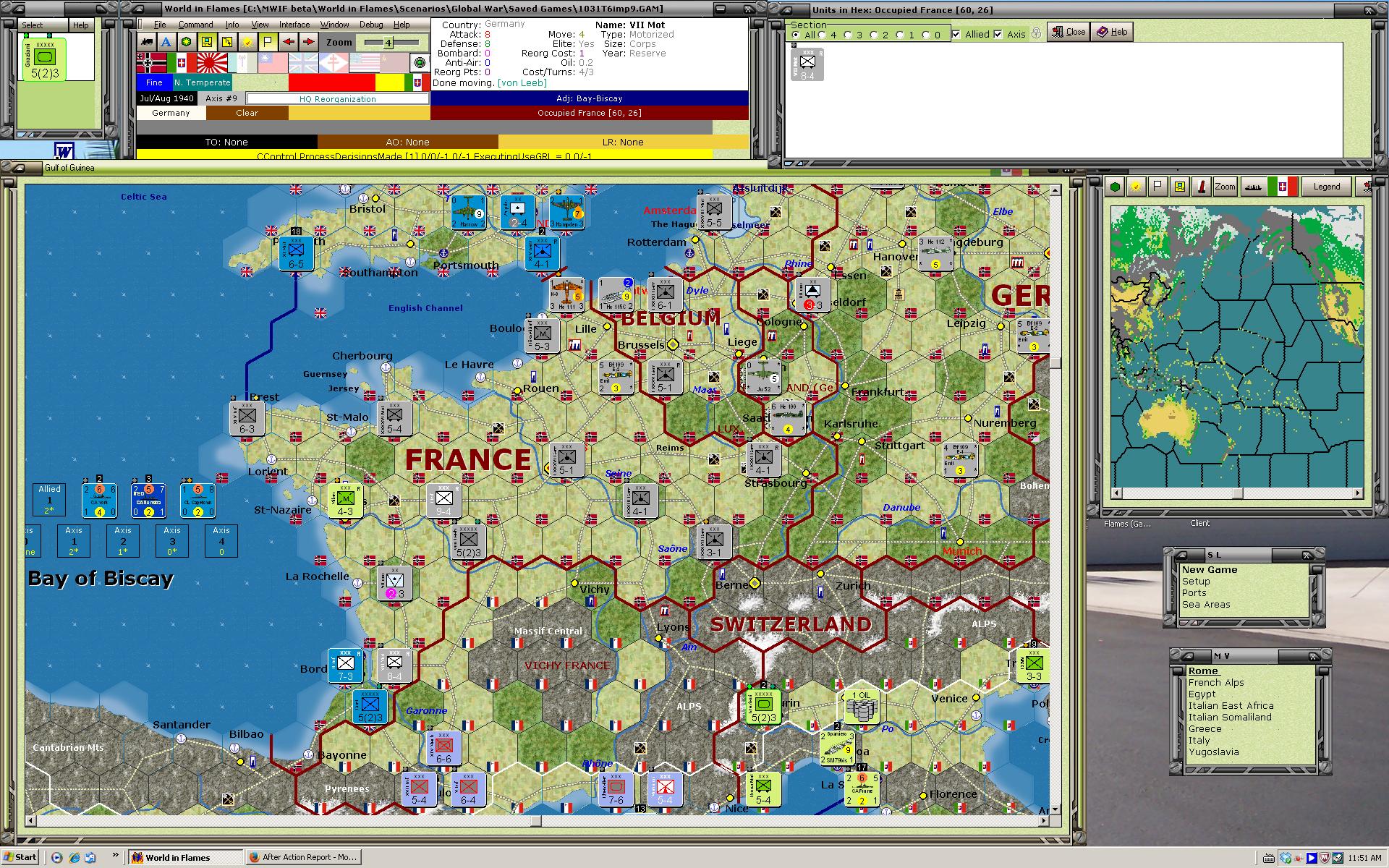The height and width of the screenshot is (868, 1389).
Task: Click the Zoom button in minimap toolbar
Action: click(x=1225, y=187)
